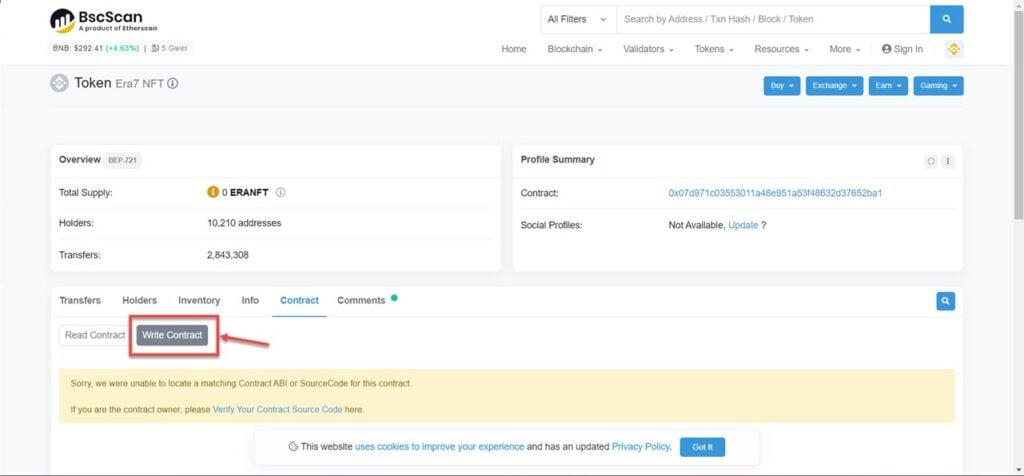
Task: Click the circle icon in Profile Summary
Action: (x=931, y=161)
